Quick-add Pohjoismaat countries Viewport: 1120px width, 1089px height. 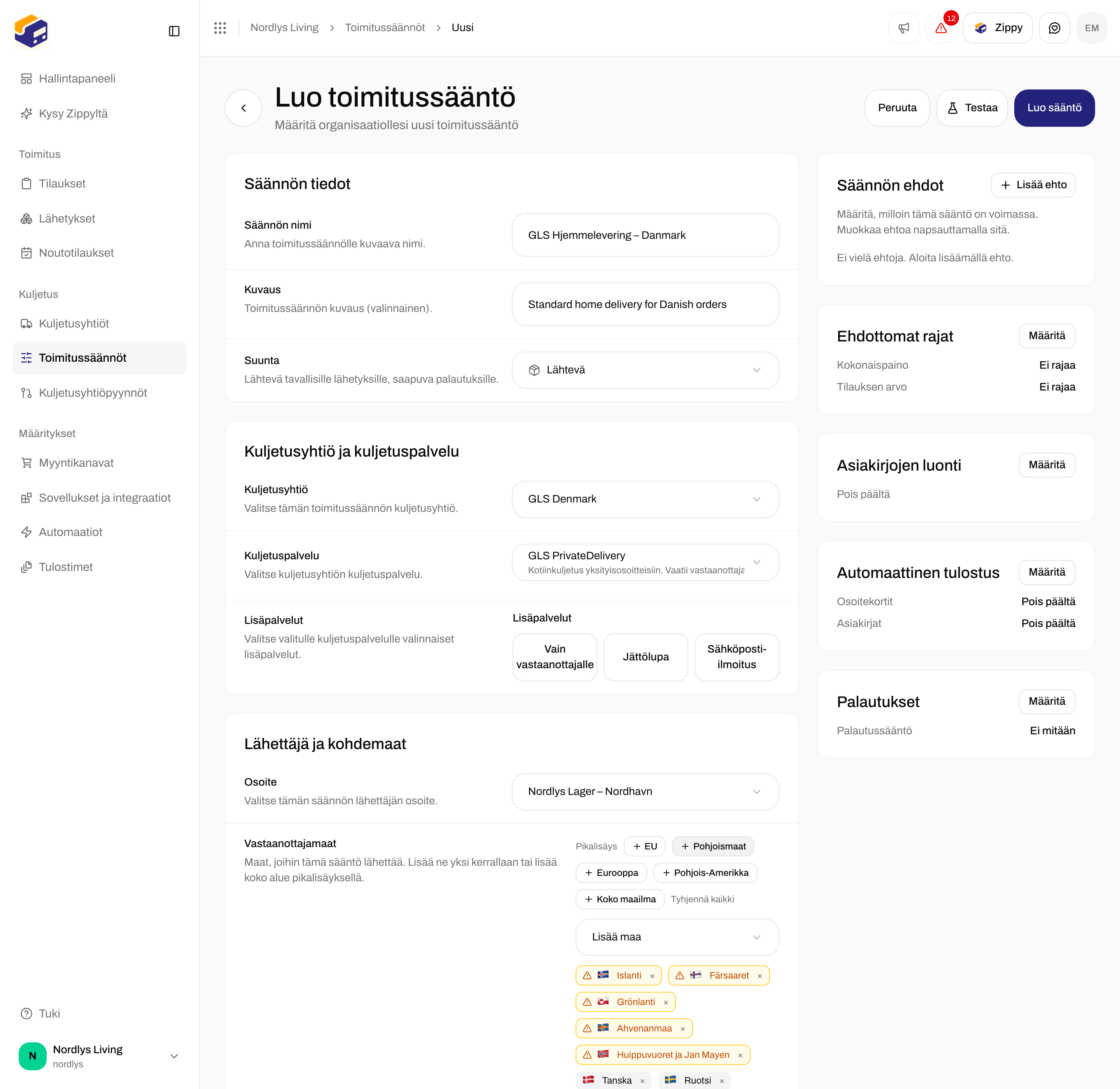tap(713, 846)
